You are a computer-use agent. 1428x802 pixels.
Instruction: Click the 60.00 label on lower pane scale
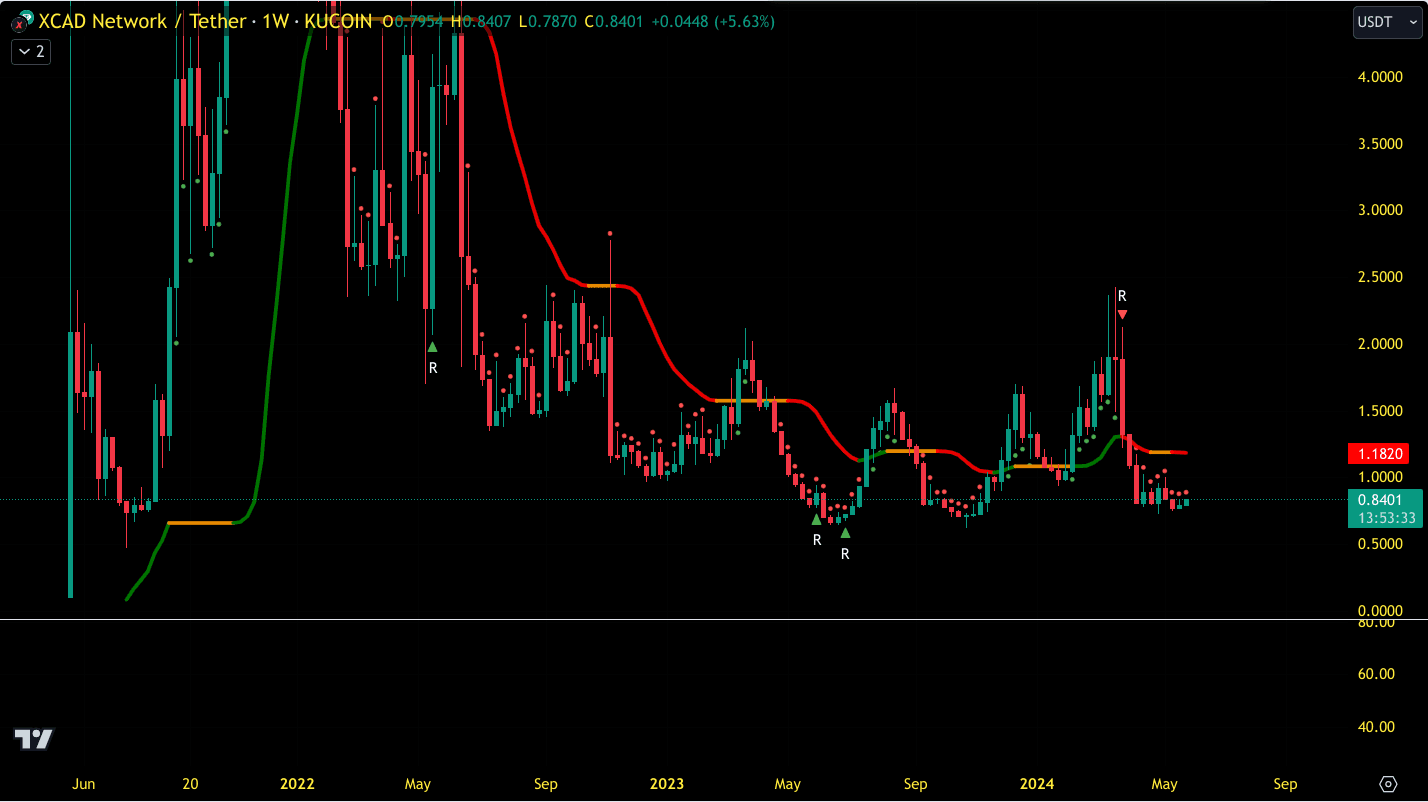1376,674
